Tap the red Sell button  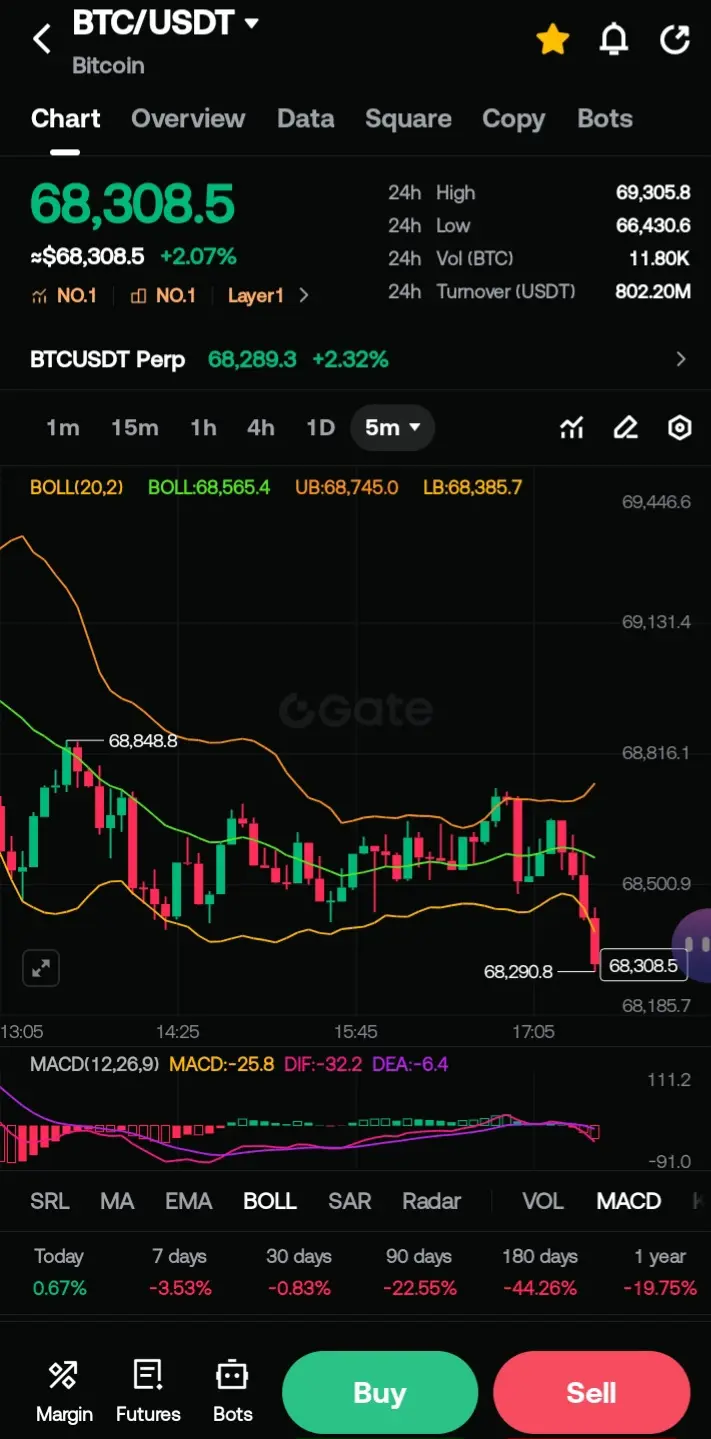[x=591, y=1393]
